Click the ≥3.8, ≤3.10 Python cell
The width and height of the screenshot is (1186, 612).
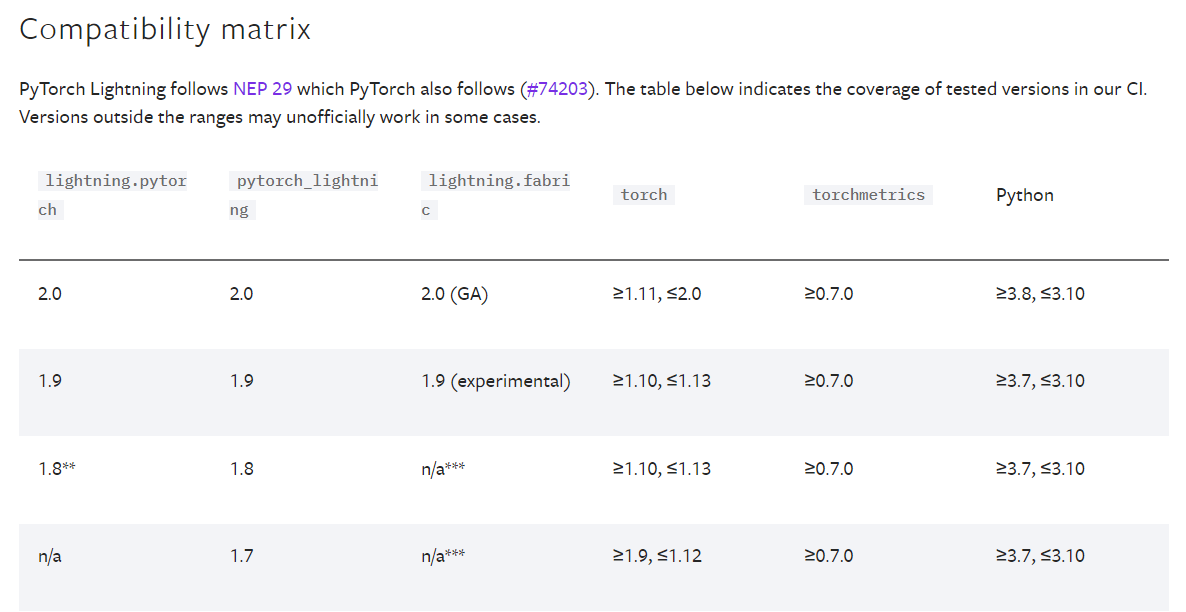click(x=1040, y=293)
